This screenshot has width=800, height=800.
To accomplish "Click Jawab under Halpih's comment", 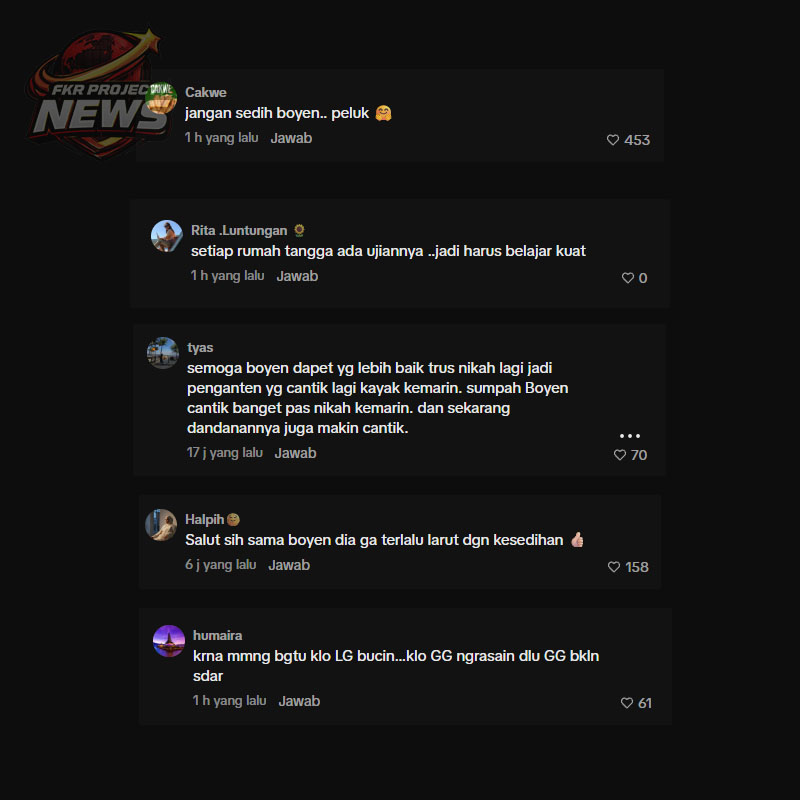I will point(289,565).
